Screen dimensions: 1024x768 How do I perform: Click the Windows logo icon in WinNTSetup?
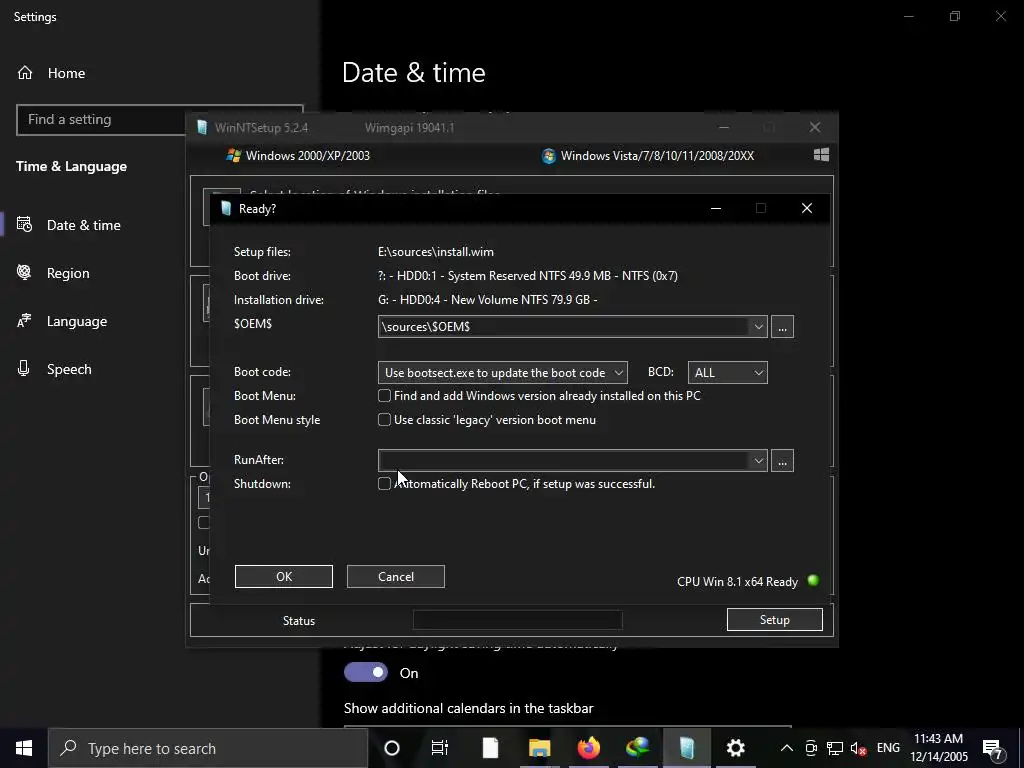[822, 155]
